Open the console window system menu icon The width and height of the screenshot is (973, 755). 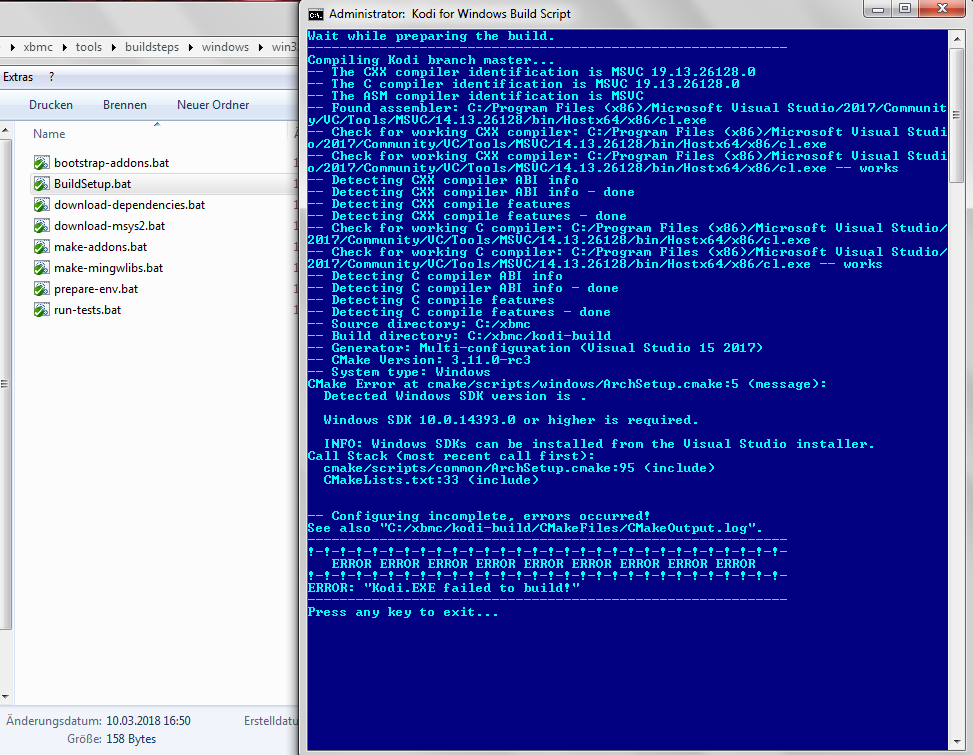click(x=316, y=14)
